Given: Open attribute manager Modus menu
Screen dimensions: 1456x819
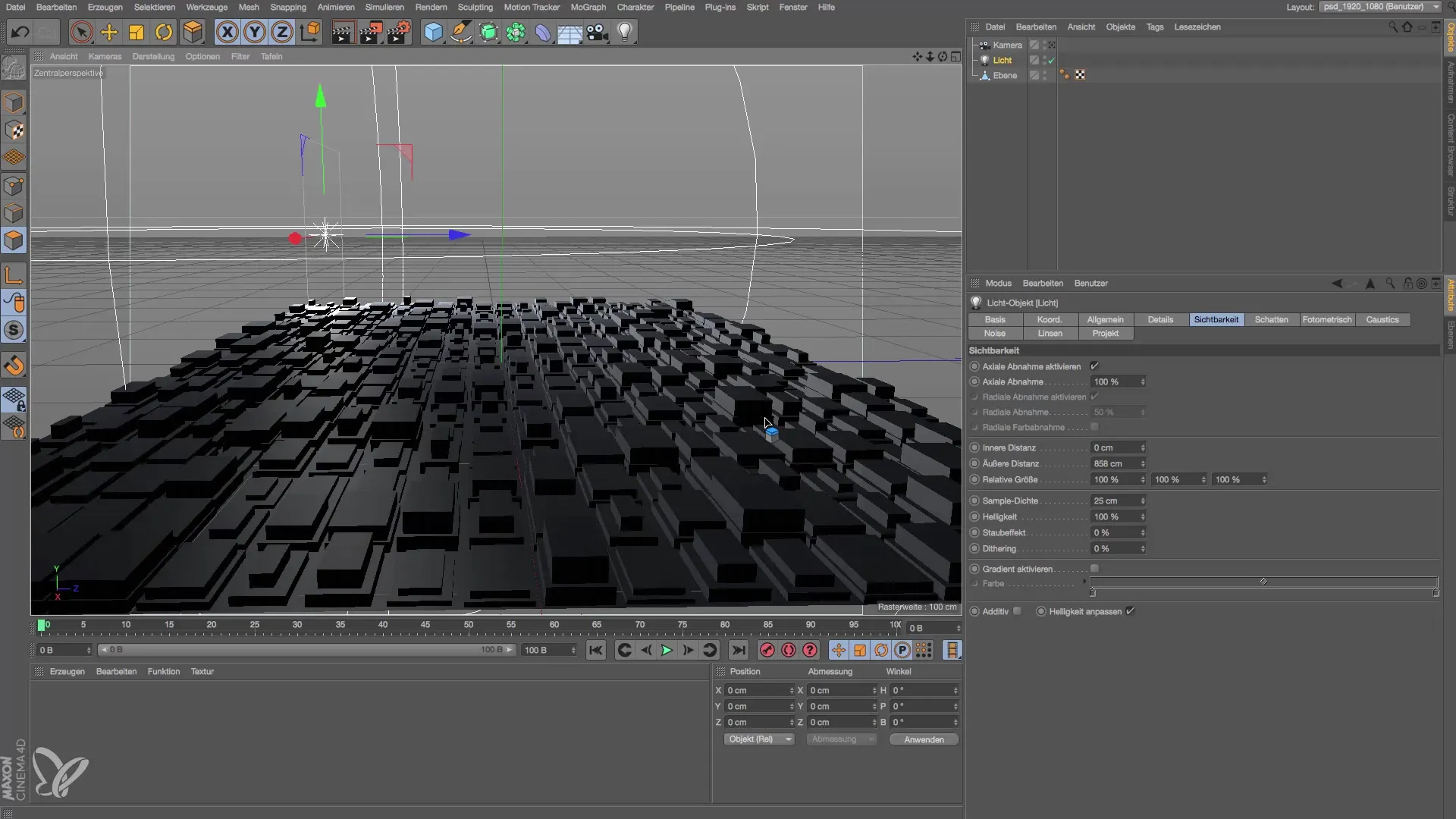Looking at the screenshot, I should point(998,283).
